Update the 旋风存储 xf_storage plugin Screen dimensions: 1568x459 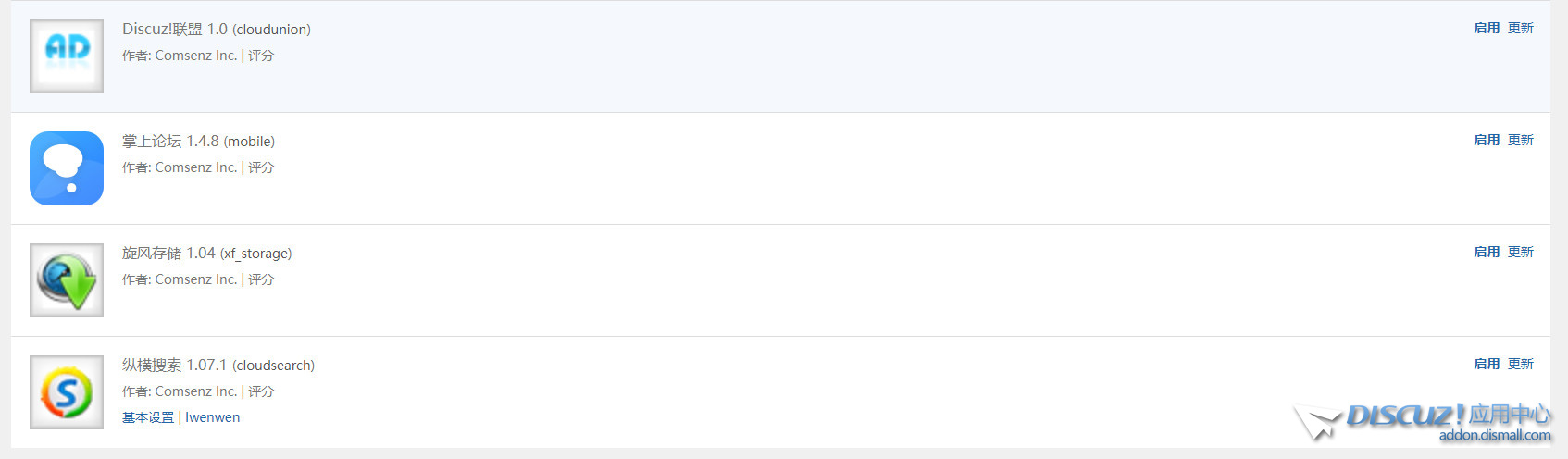[x=1521, y=253]
